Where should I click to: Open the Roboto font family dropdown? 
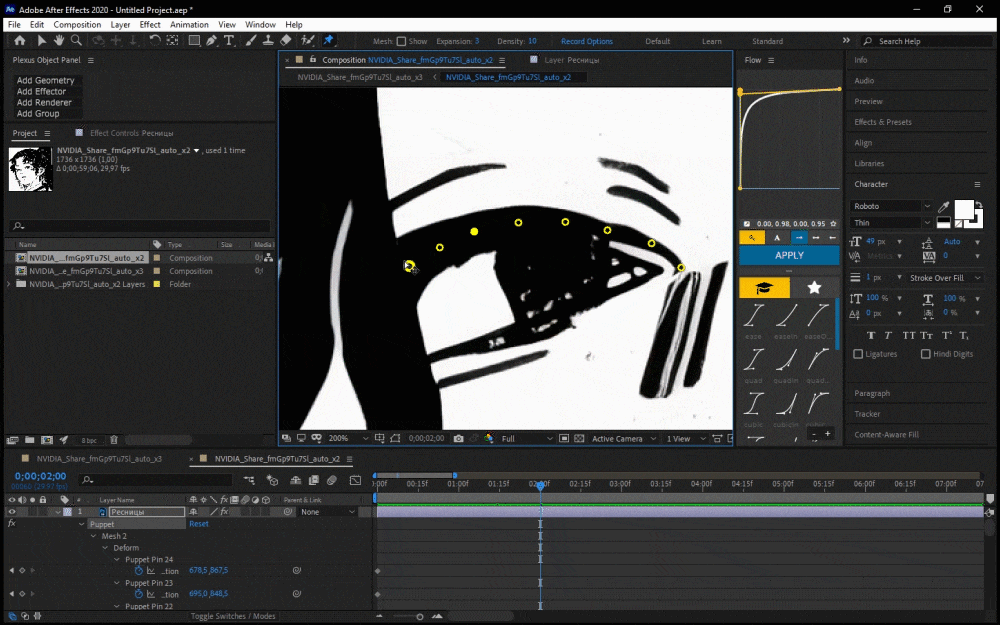click(x=891, y=206)
